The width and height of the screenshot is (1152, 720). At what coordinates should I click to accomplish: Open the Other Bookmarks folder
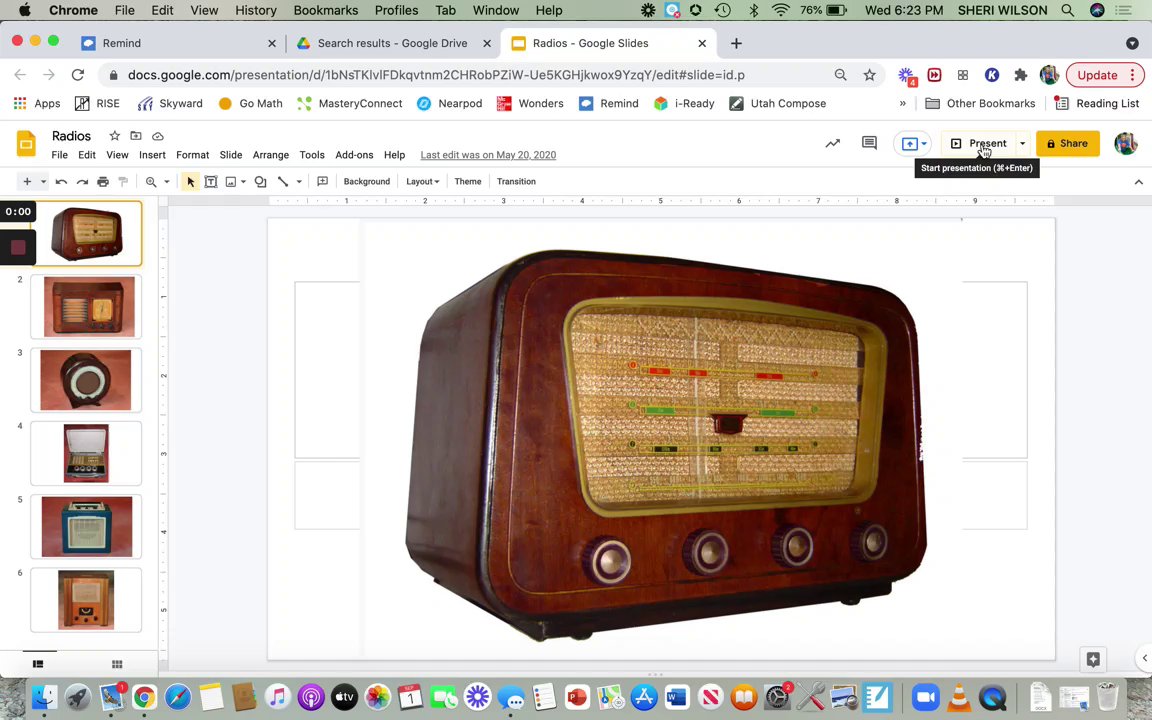980,104
